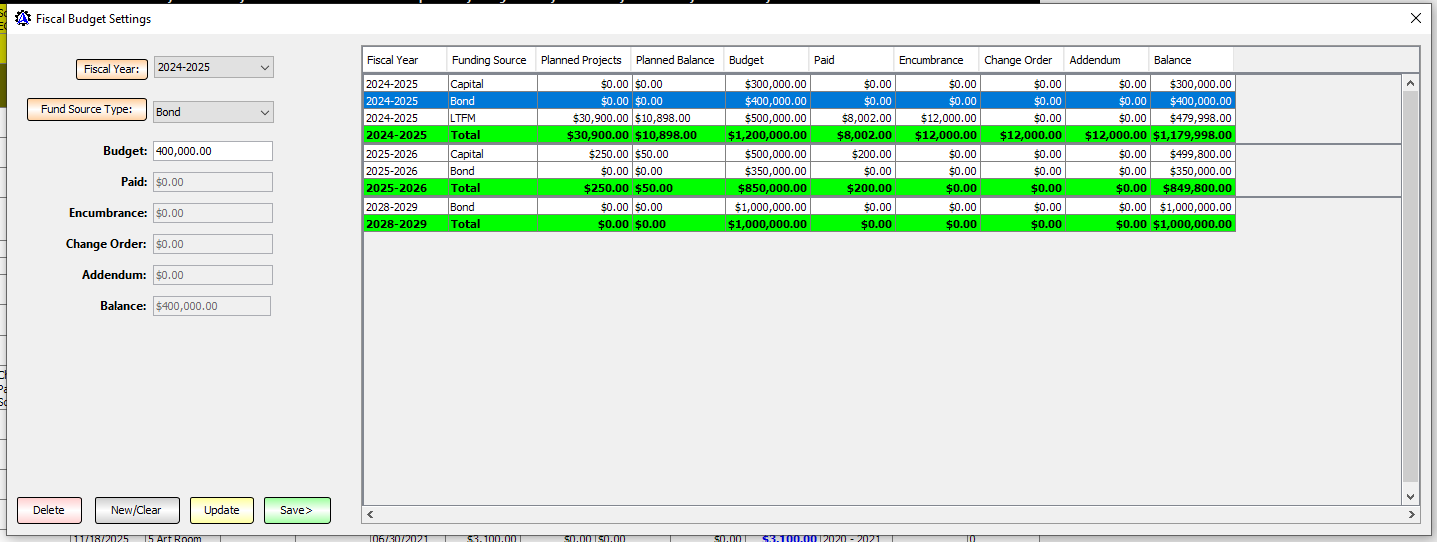This screenshot has height=542, width=1437.
Task: Sort by Funding Source column header
Action: 489,60
